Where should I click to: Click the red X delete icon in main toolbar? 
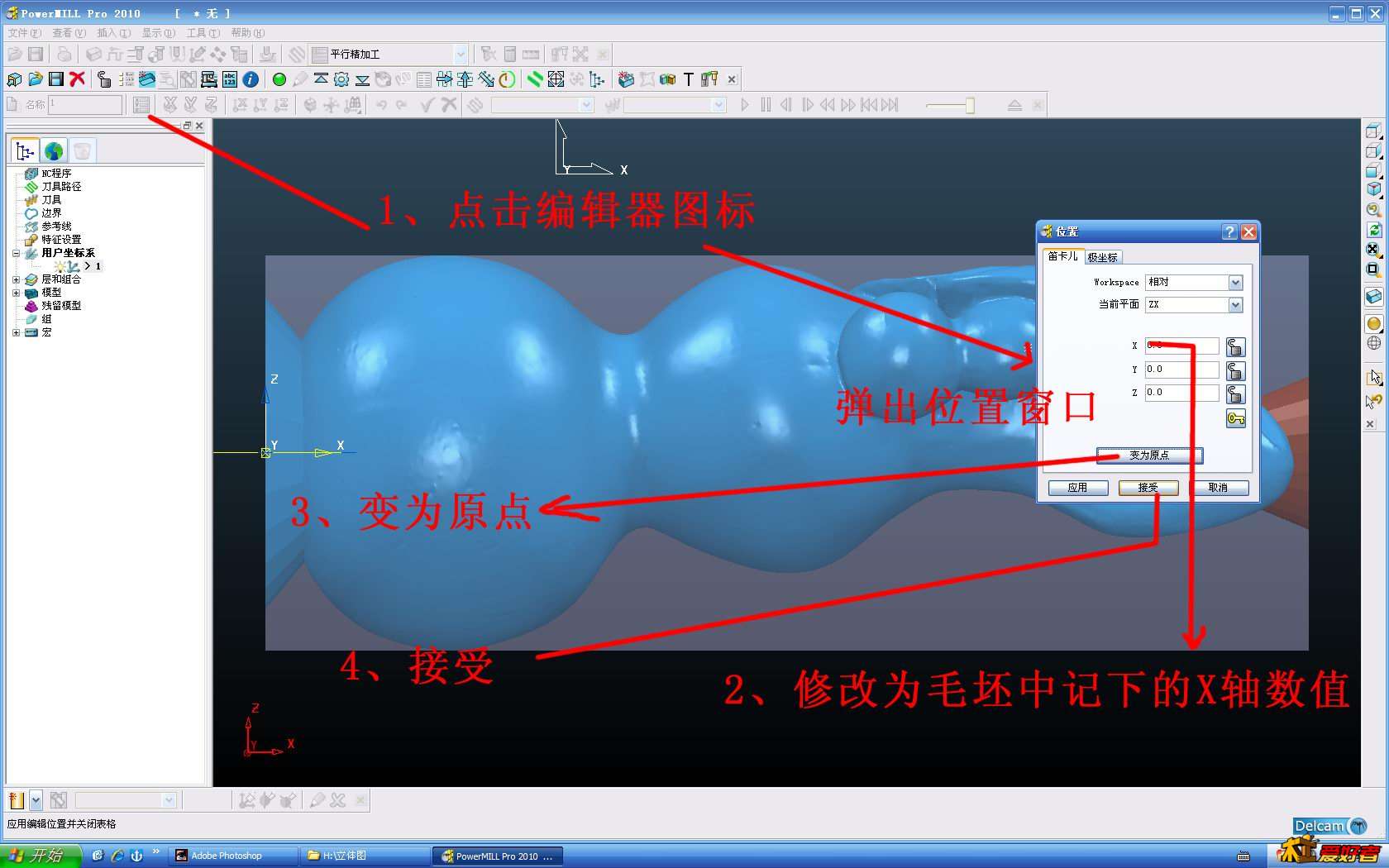click(78, 79)
